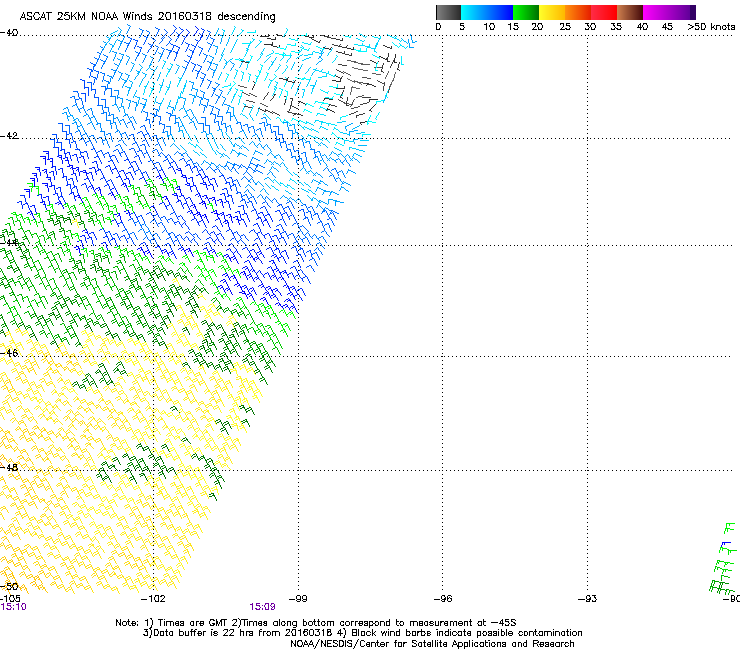Click the -96 longitude label
Screen dimensions: 740x650
pyautogui.click(x=443, y=599)
